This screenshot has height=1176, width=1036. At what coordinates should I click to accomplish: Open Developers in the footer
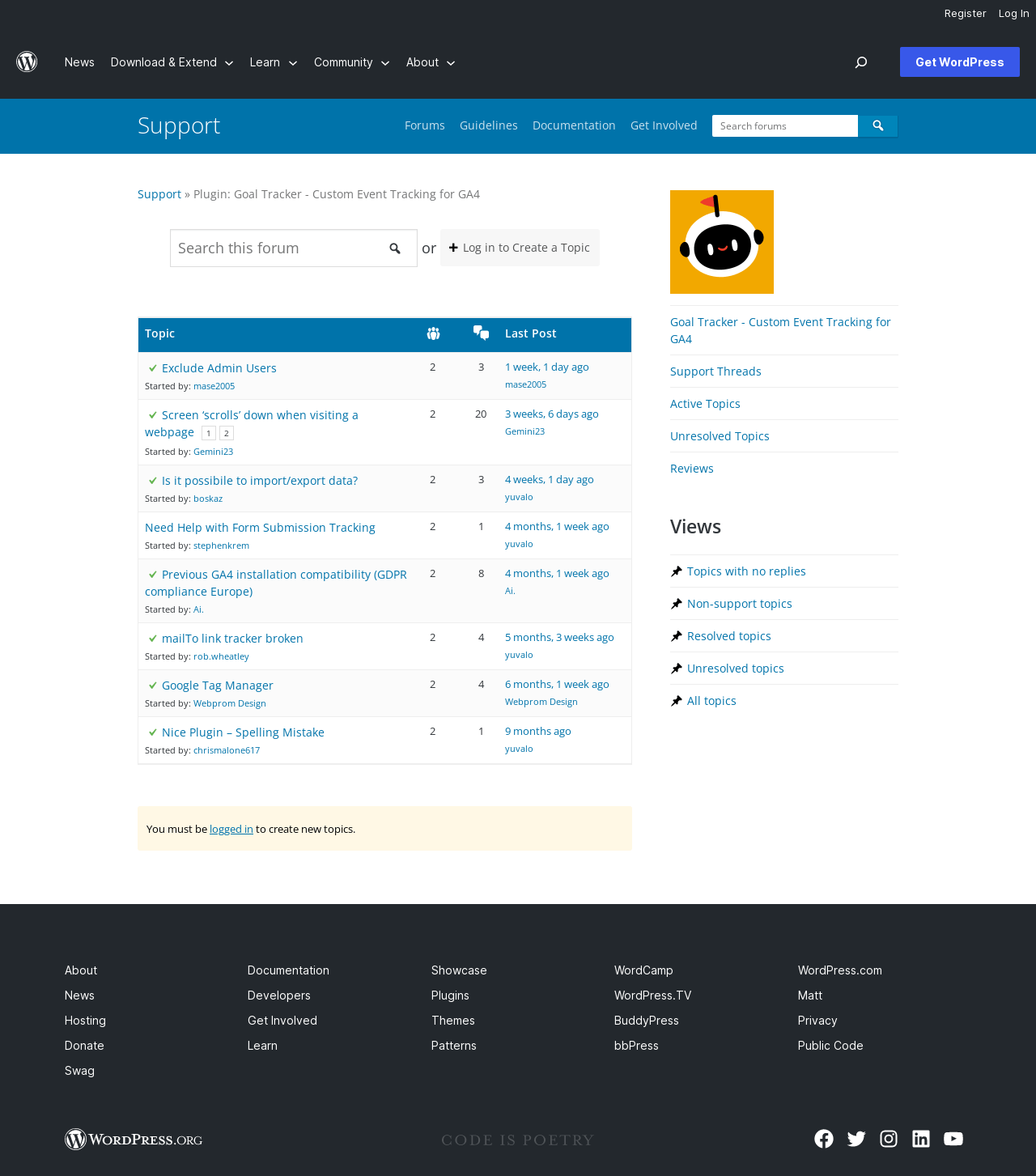pos(279,996)
